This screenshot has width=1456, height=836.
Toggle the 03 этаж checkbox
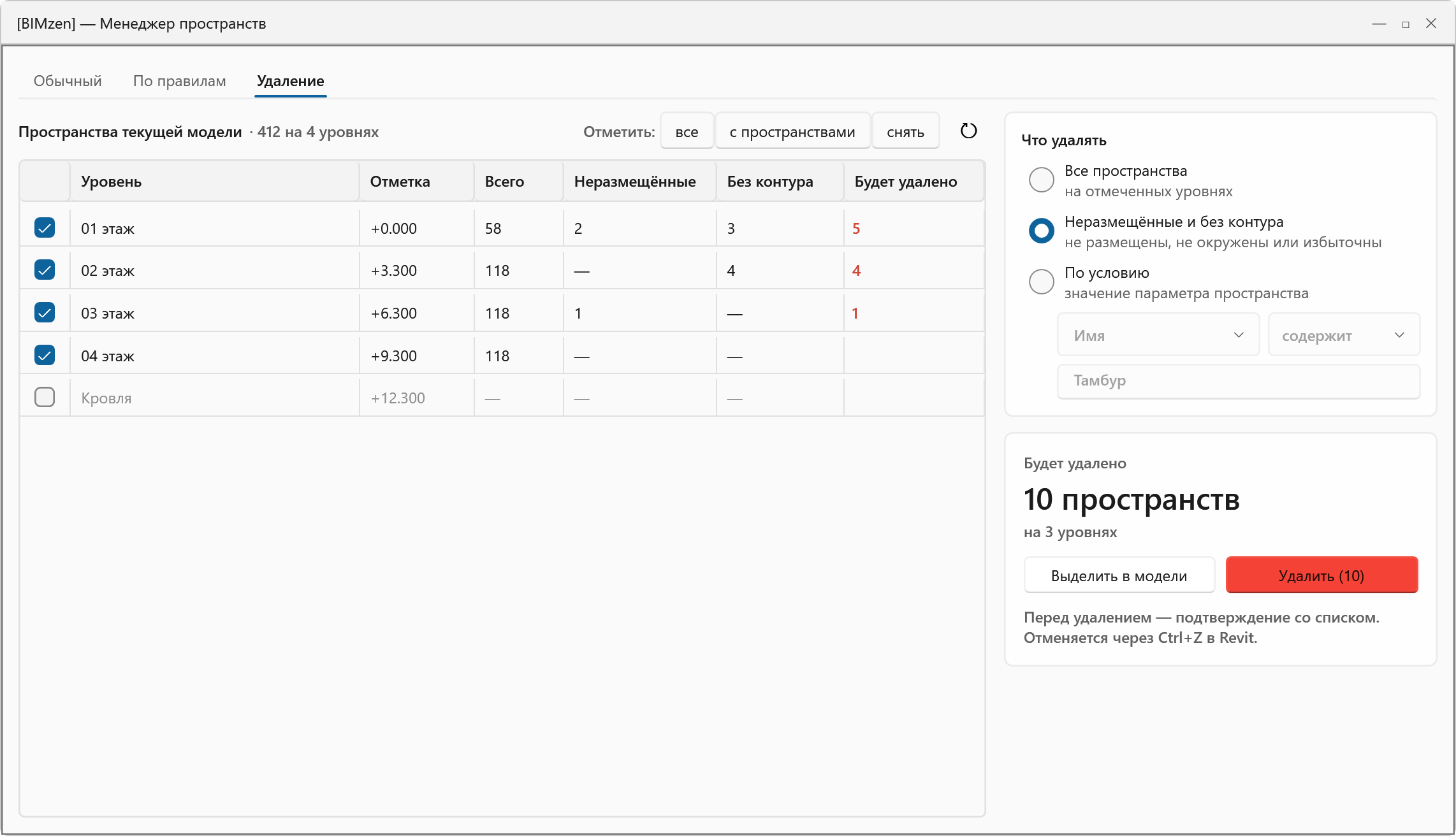coord(45,312)
